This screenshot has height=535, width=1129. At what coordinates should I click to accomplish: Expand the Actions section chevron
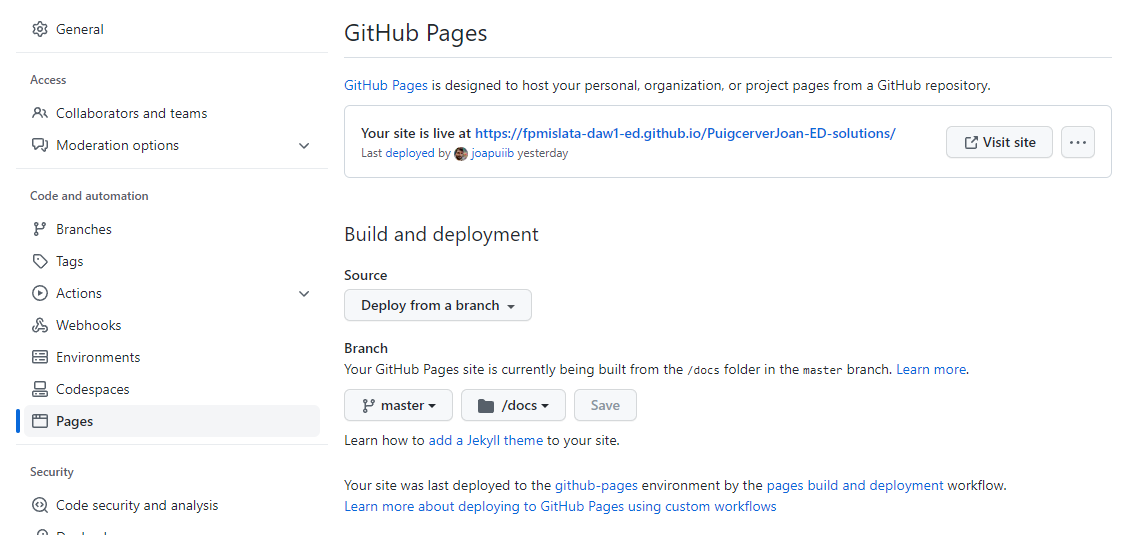304,293
